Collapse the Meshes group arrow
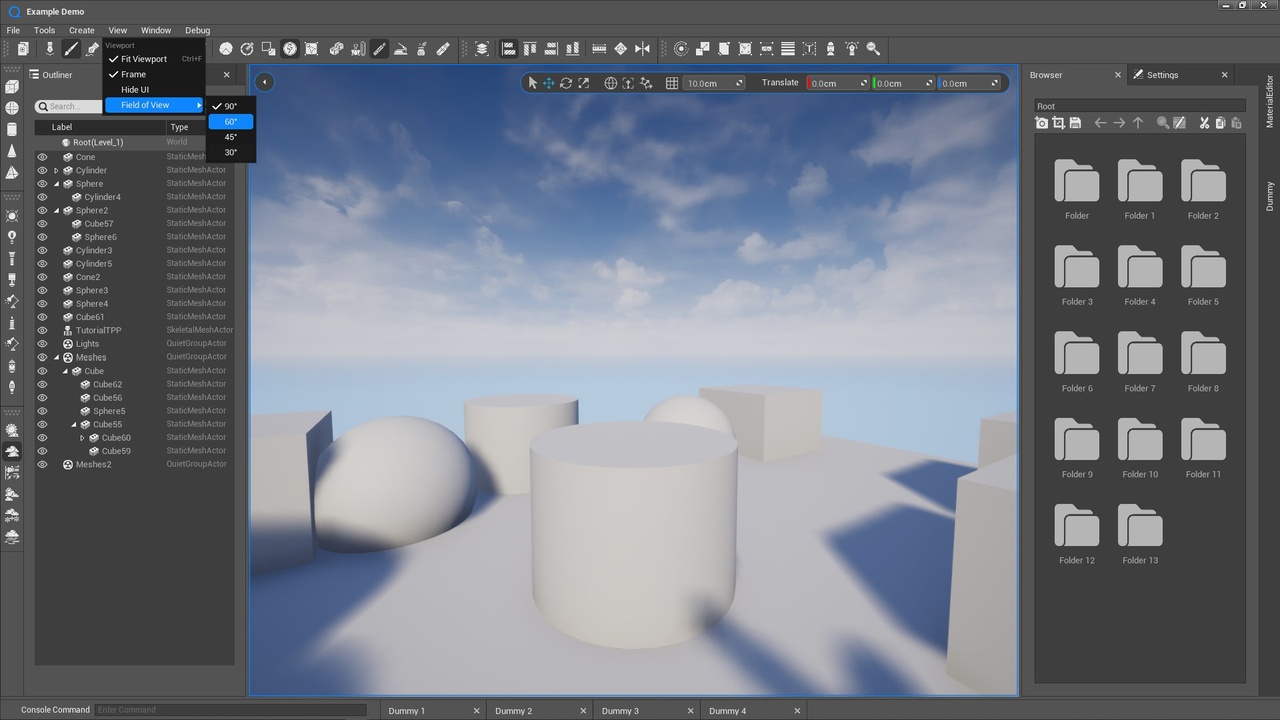Image resolution: width=1280 pixels, height=720 pixels. pos(56,358)
